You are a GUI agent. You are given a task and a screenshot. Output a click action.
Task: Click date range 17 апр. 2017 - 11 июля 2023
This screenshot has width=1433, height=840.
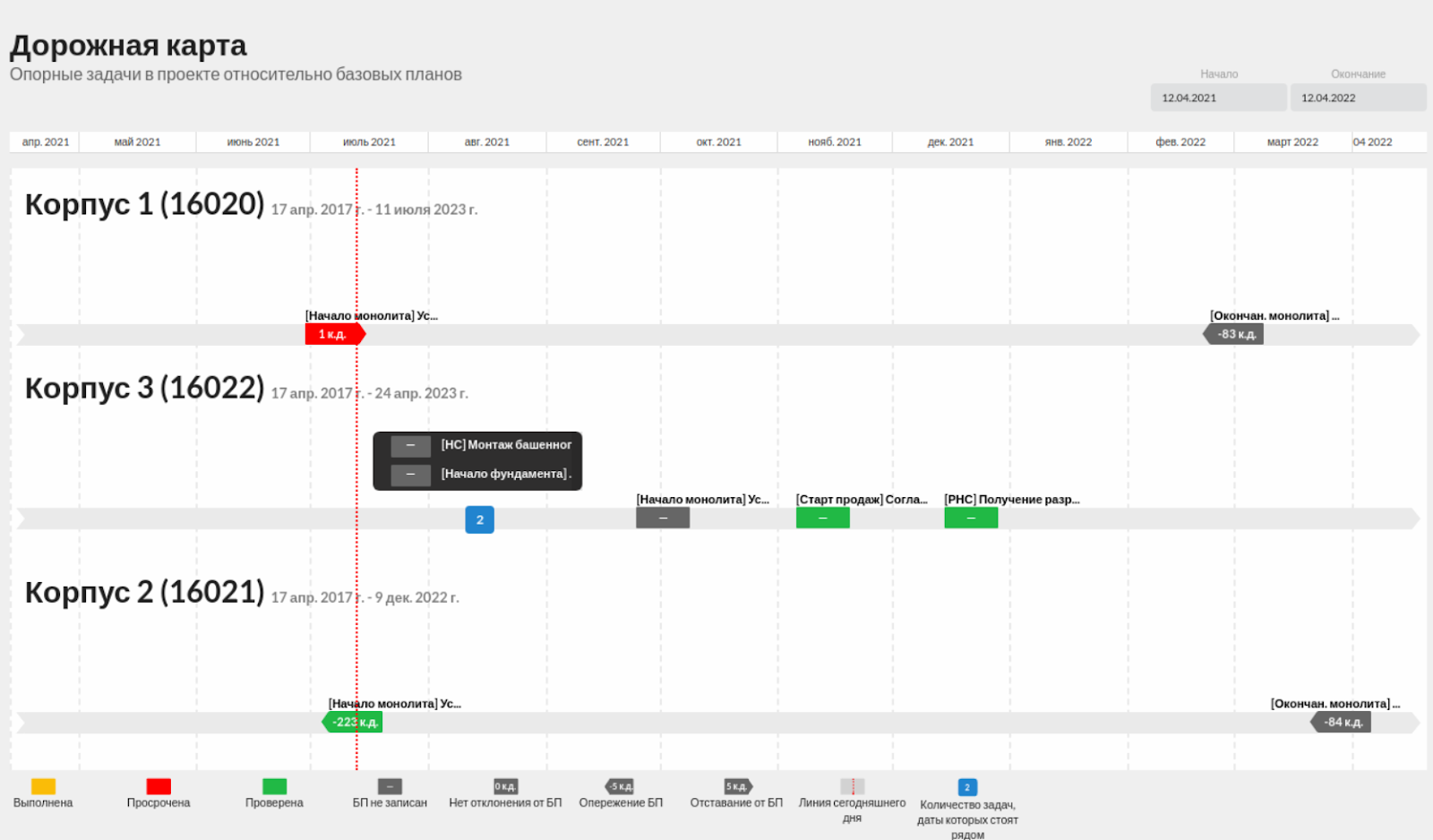374,210
